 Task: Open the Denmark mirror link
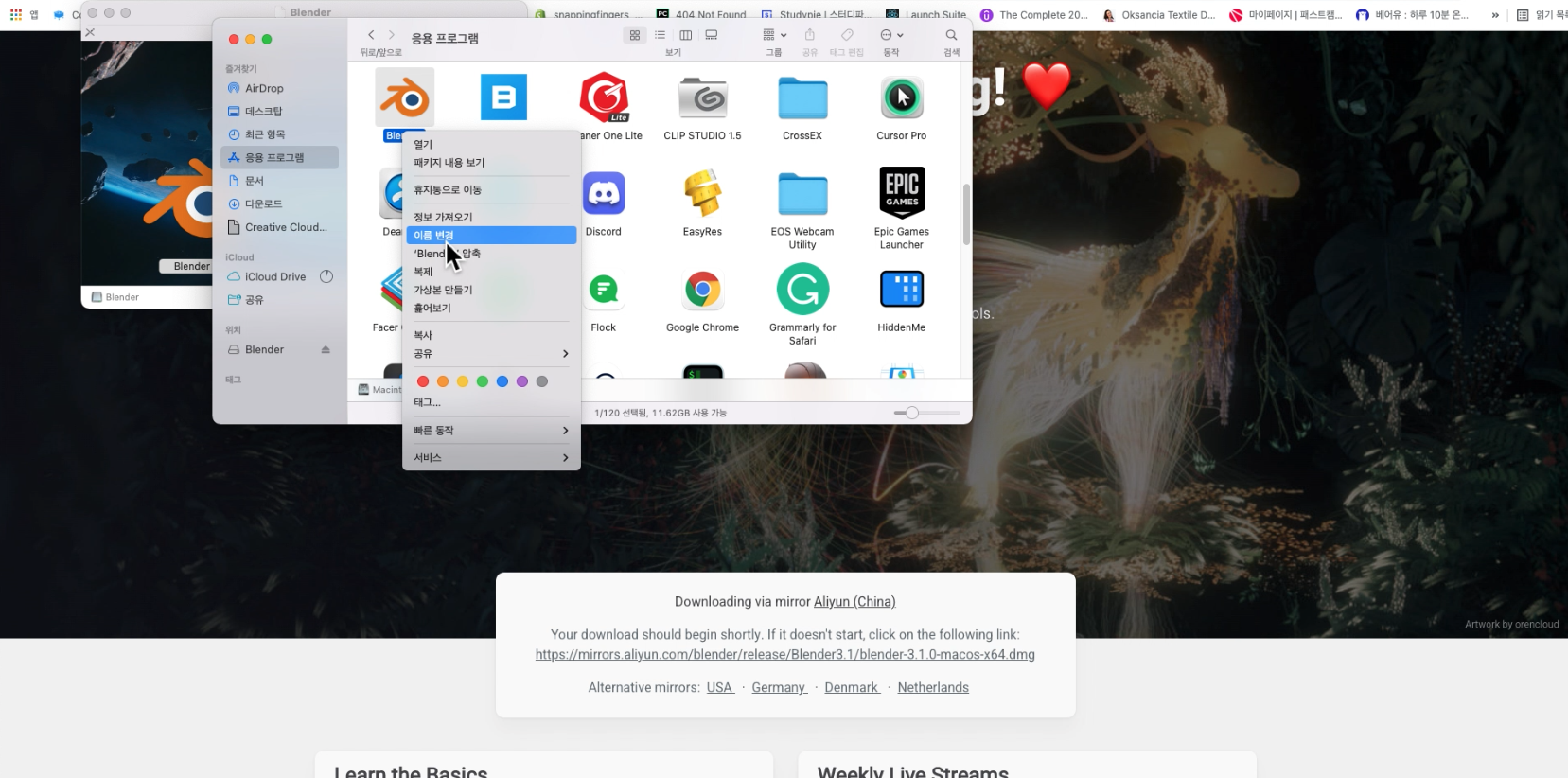[852, 687]
